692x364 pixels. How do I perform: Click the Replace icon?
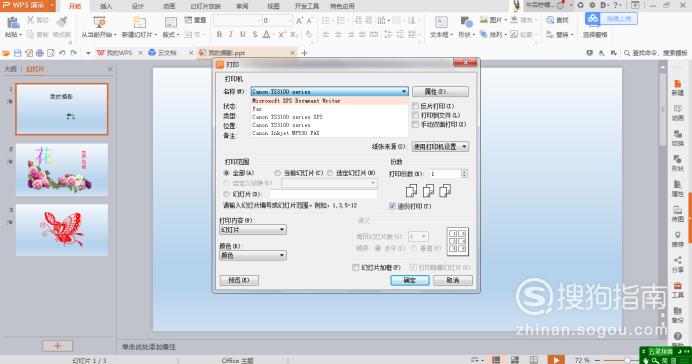550,34
